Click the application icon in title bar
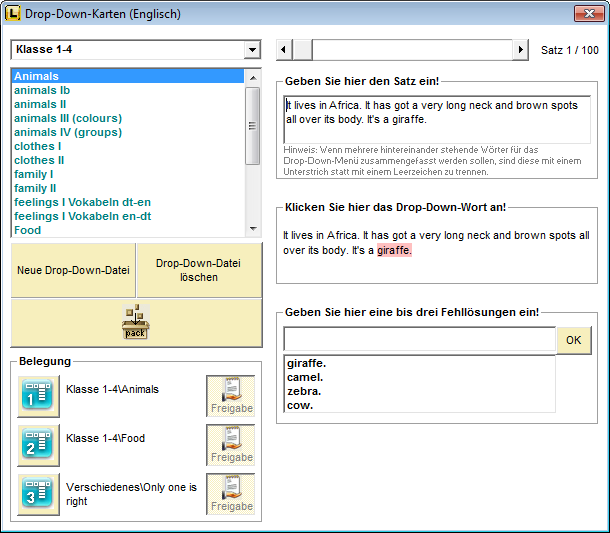Viewport: 610px width, 533px height. coord(13,13)
